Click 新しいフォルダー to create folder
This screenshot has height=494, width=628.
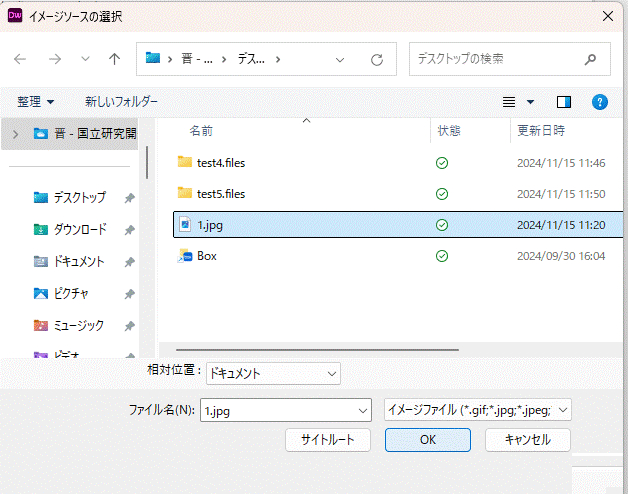[x=121, y=102]
